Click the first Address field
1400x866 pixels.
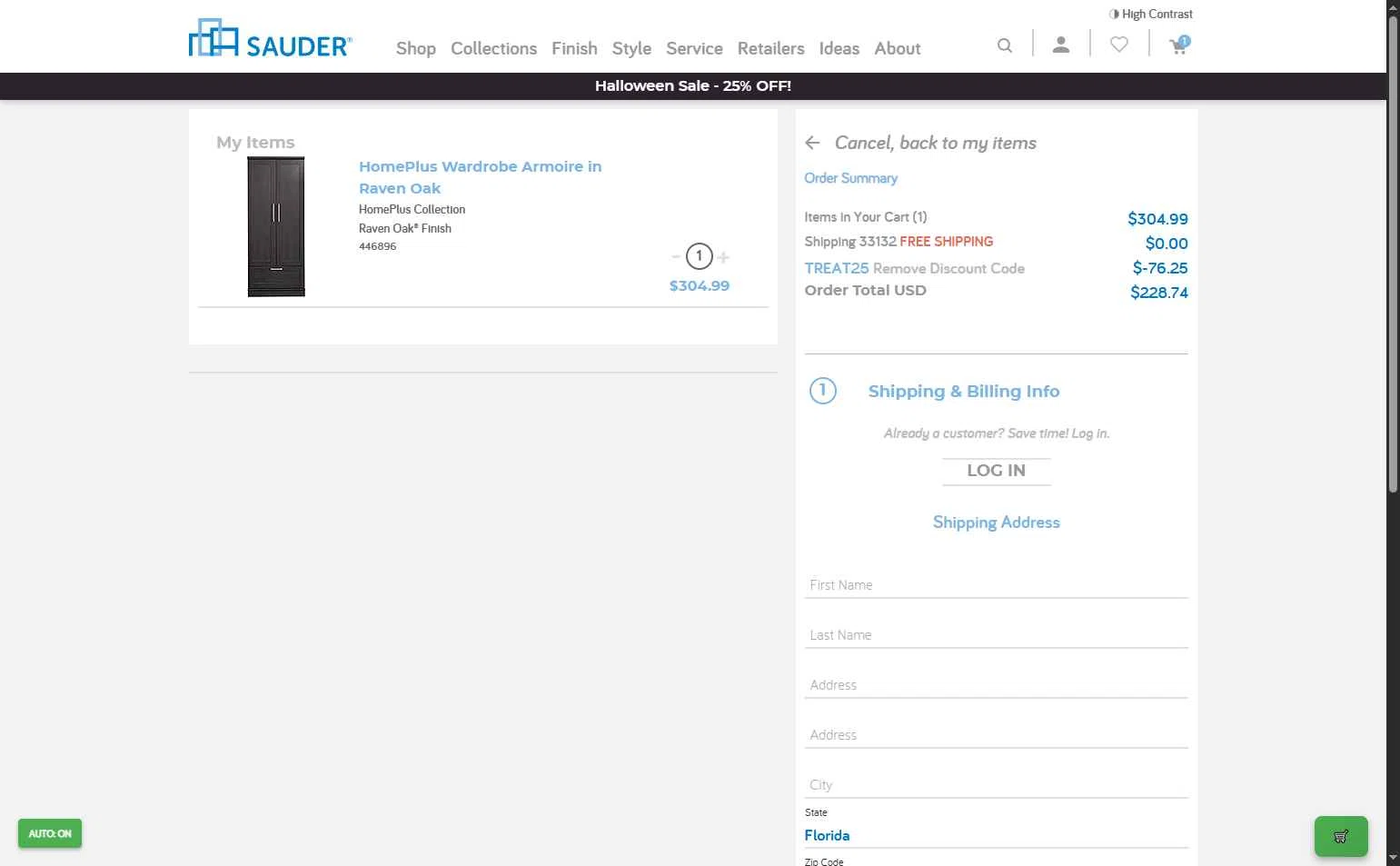996,685
